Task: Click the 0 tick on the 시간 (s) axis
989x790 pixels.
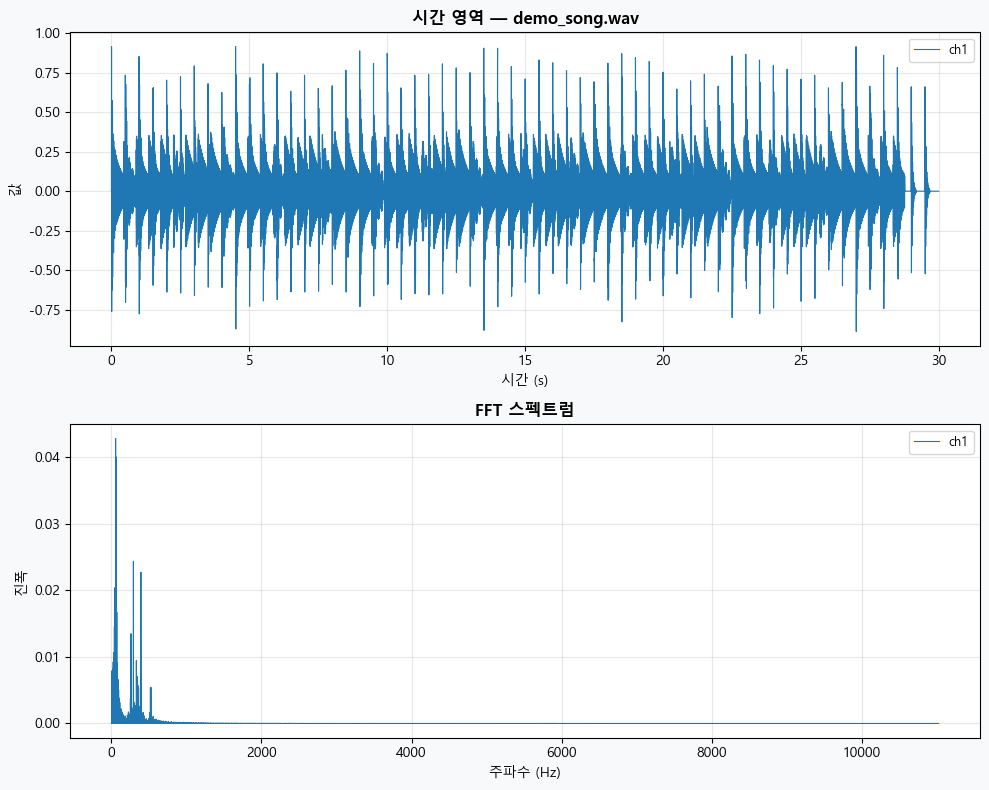Action: point(112,360)
